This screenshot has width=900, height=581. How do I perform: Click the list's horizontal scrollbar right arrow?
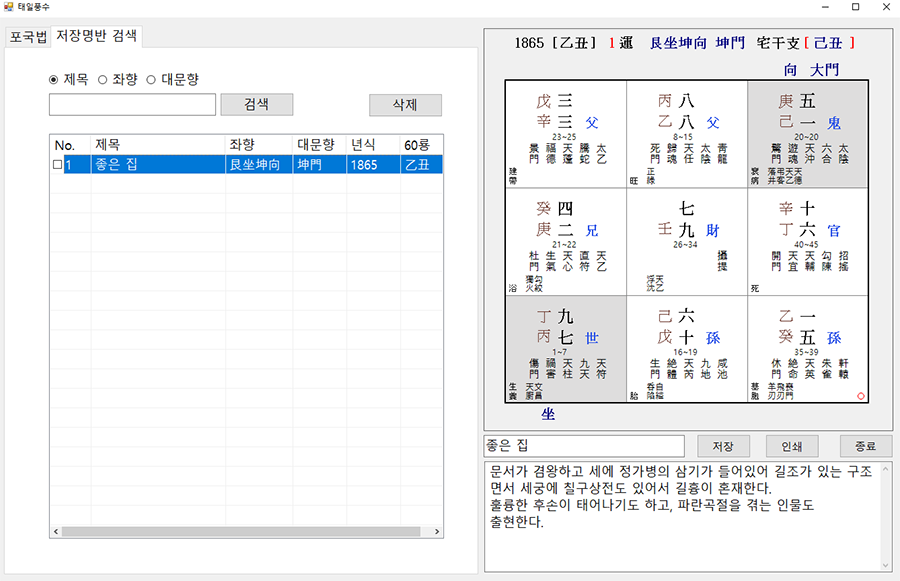pos(437,532)
